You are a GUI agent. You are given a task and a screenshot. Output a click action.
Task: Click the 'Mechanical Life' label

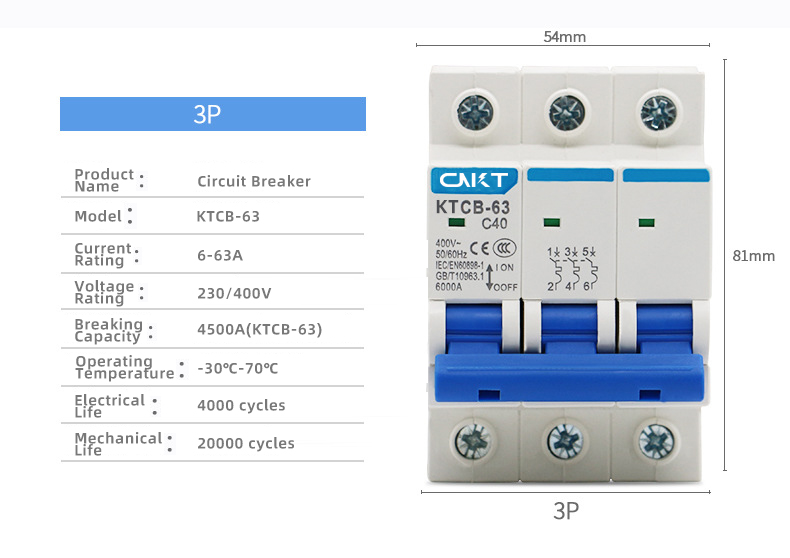(x=118, y=444)
